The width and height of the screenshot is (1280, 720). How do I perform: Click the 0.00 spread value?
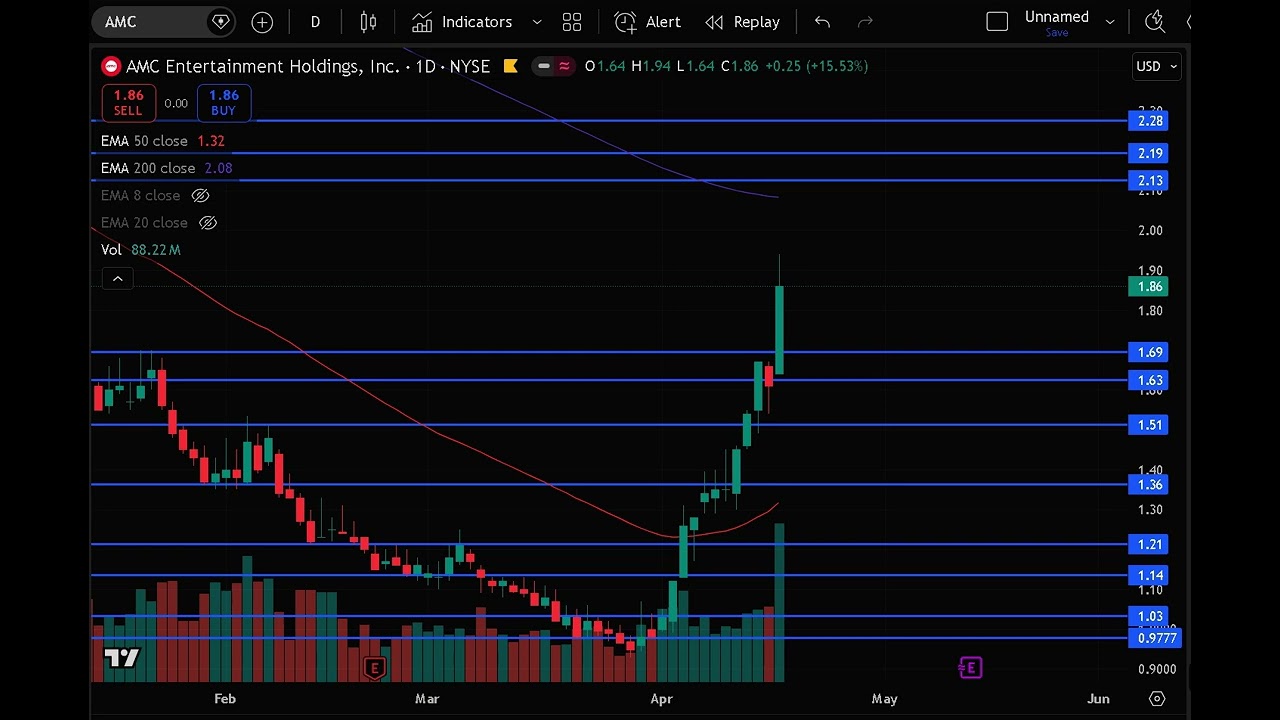coord(176,103)
